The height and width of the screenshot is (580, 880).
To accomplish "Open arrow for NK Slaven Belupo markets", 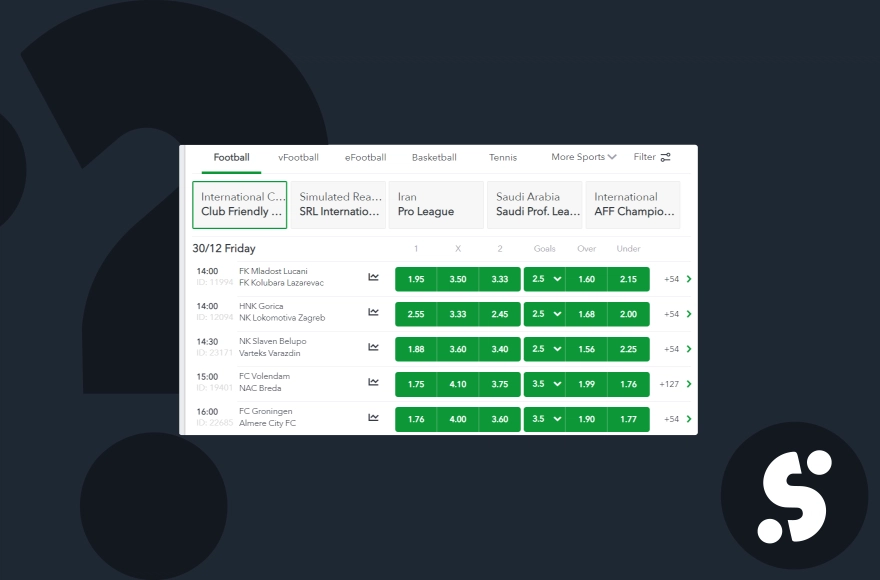I will click(x=689, y=349).
